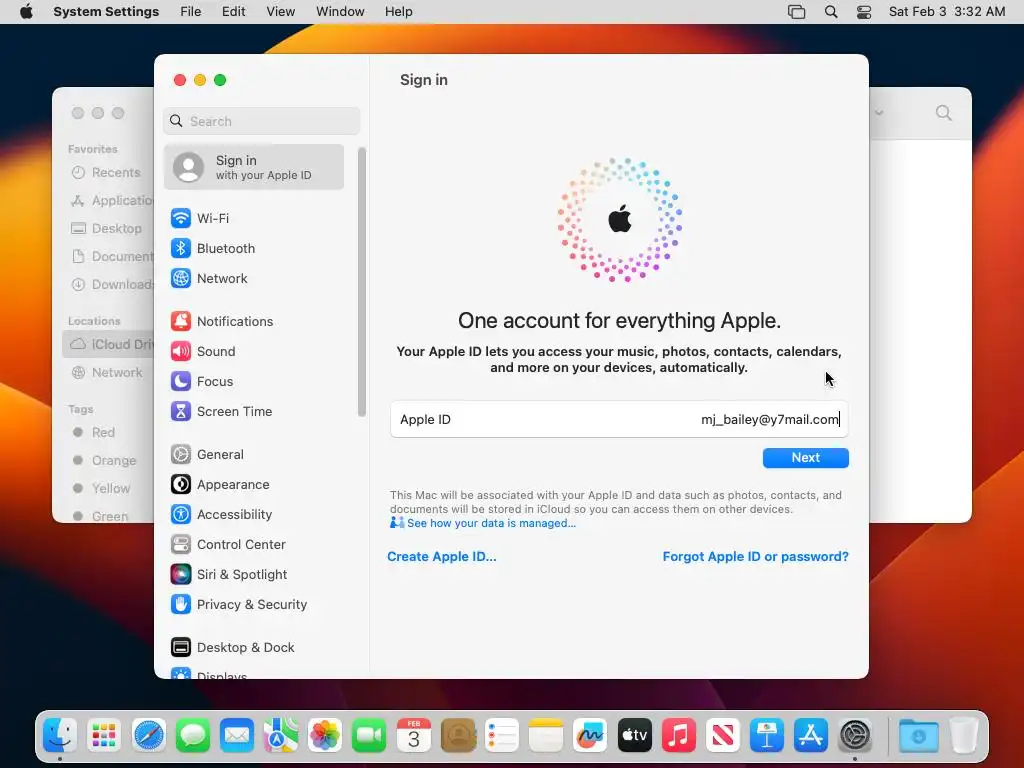Image resolution: width=1024 pixels, height=768 pixels.
Task: Open Downloads folder in the Dock
Action: click(x=918, y=736)
